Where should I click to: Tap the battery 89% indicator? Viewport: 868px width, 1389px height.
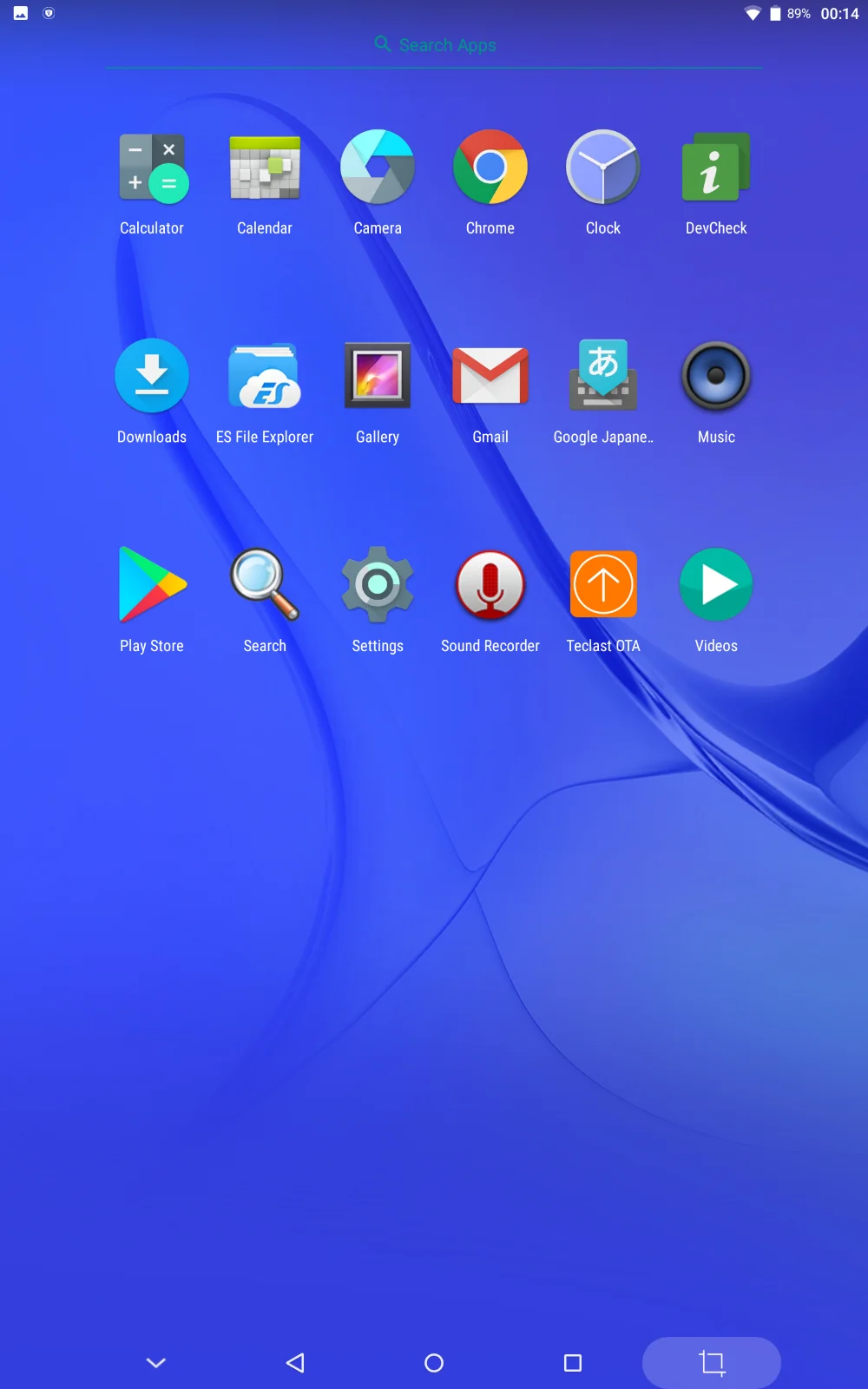pyautogui.click(x=790, y=14)
